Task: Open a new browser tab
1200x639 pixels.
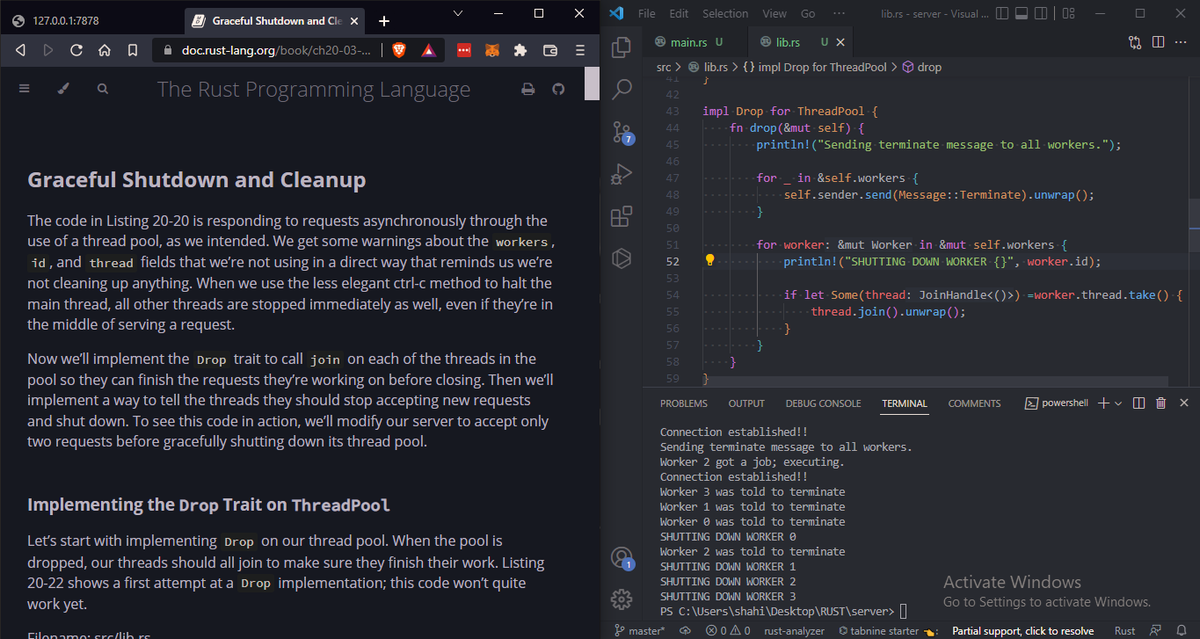Action: pyautogui.click(x=384, y=21)
